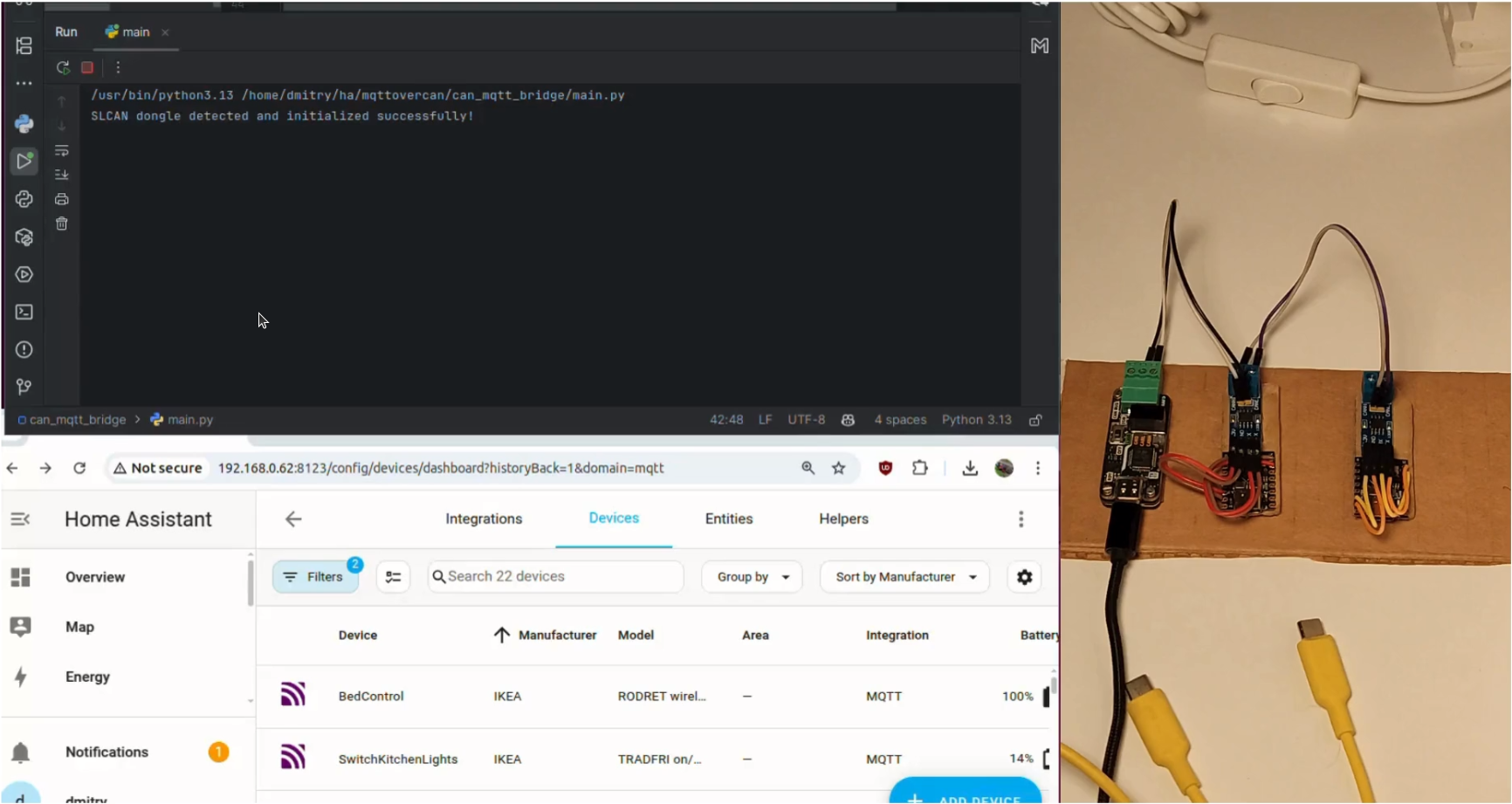Toggle file read-only lock icon

[x=1035, y=420]
